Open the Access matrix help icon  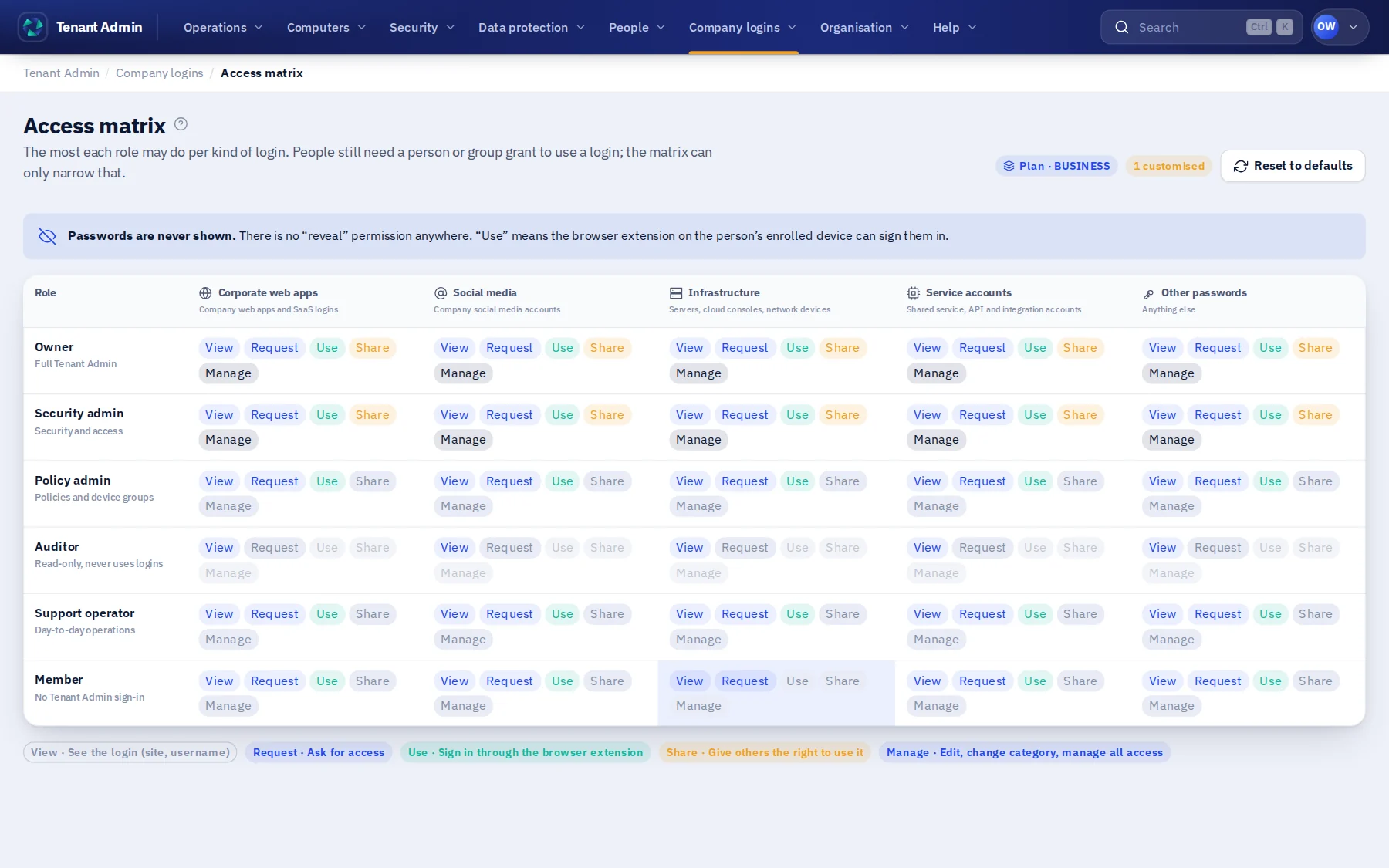[181, 124]
